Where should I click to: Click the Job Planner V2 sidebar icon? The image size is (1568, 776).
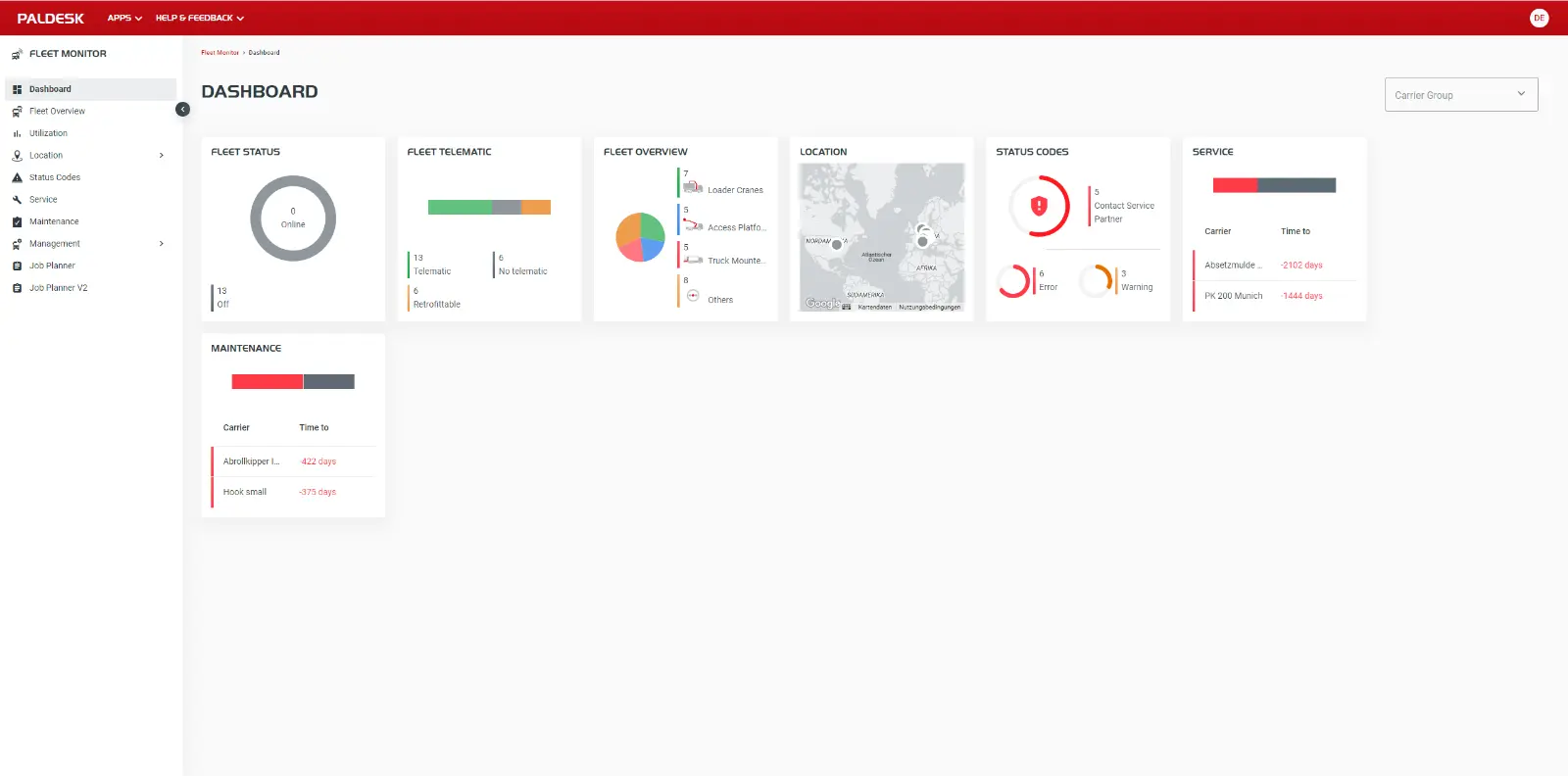coord(17,288)
